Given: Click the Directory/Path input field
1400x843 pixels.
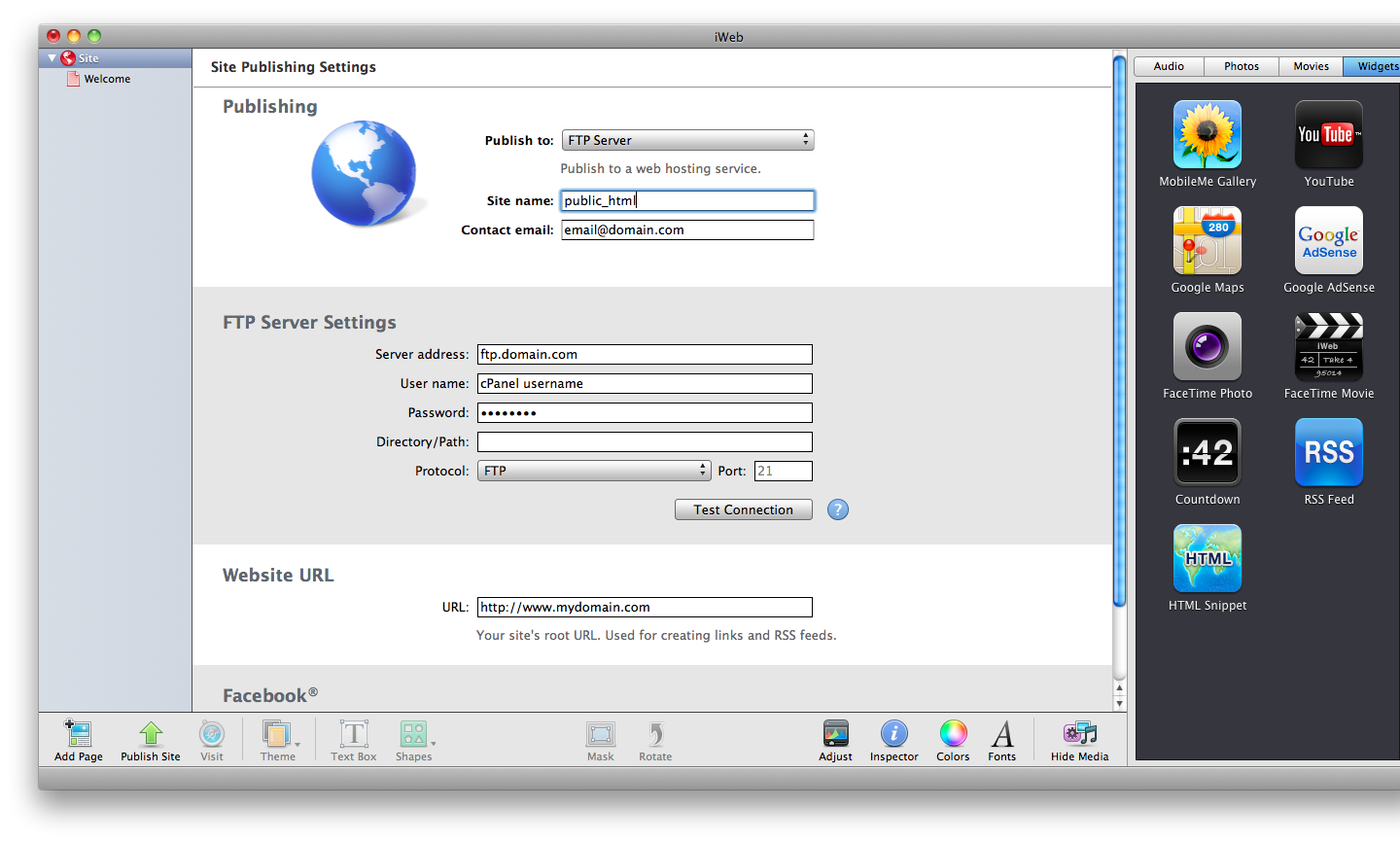Looking at the screenshot, I should tap(645, 441).
